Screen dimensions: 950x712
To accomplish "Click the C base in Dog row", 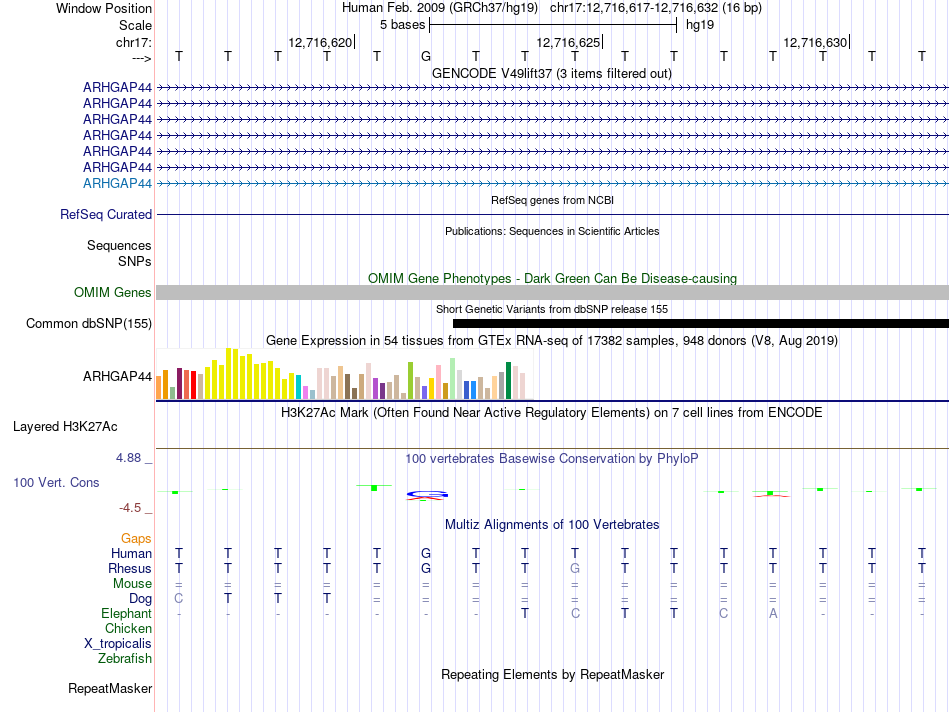I will 178,598.
